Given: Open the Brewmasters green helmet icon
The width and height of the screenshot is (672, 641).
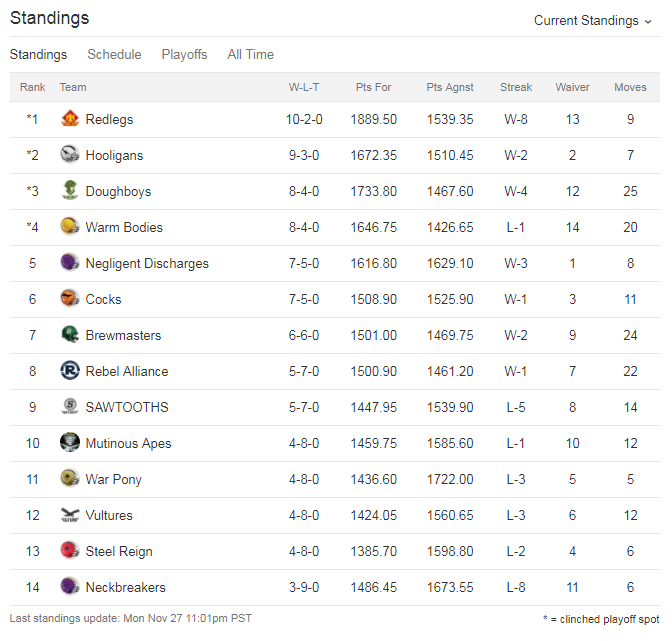Looking at the screenshot, I should point(70,335).
